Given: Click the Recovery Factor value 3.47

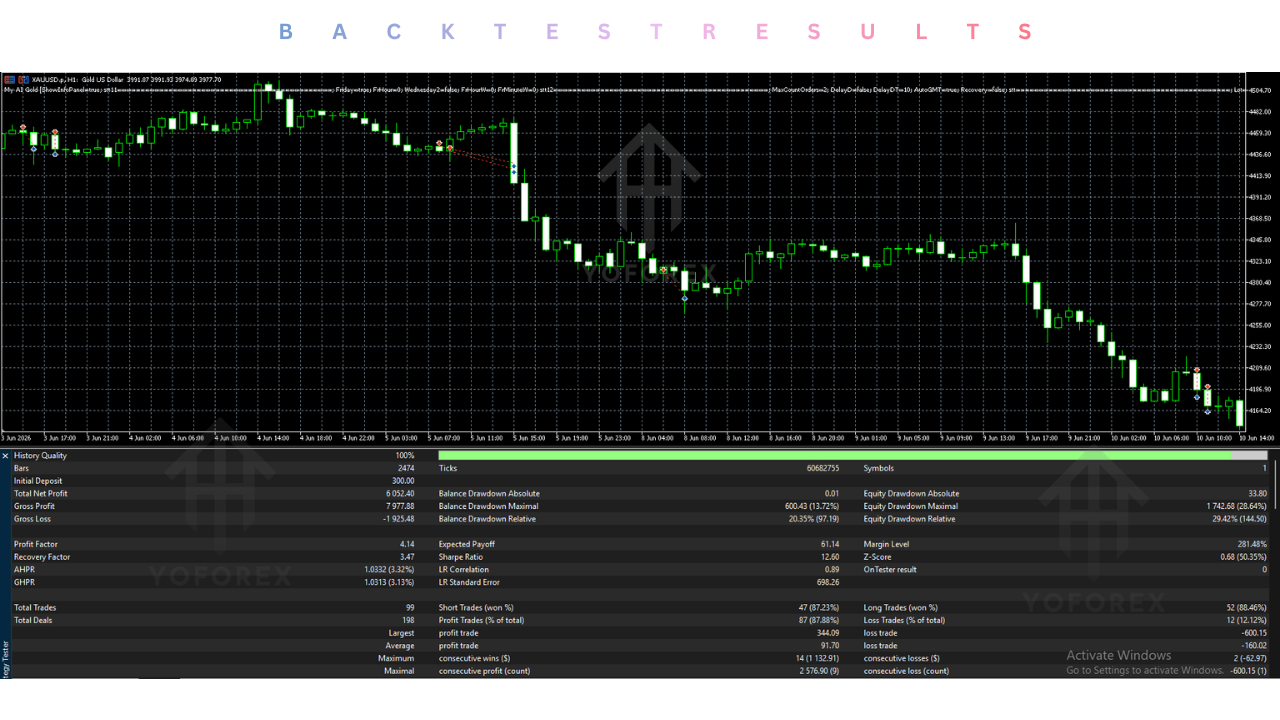Looking at the screenshot, I should tap(407, 557).
